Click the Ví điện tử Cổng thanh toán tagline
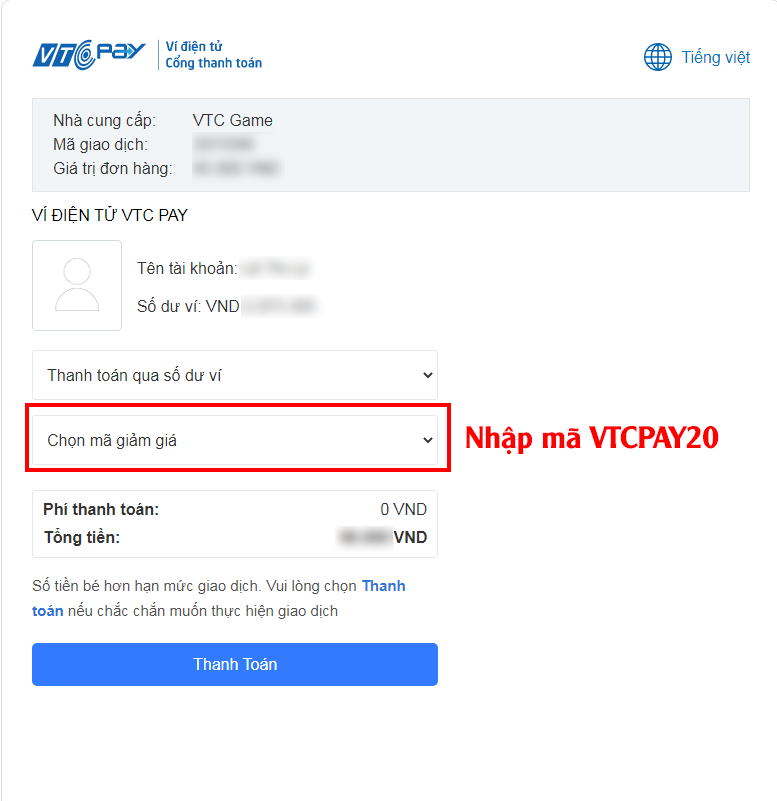 pyautogui.click(x=214, y=55)
